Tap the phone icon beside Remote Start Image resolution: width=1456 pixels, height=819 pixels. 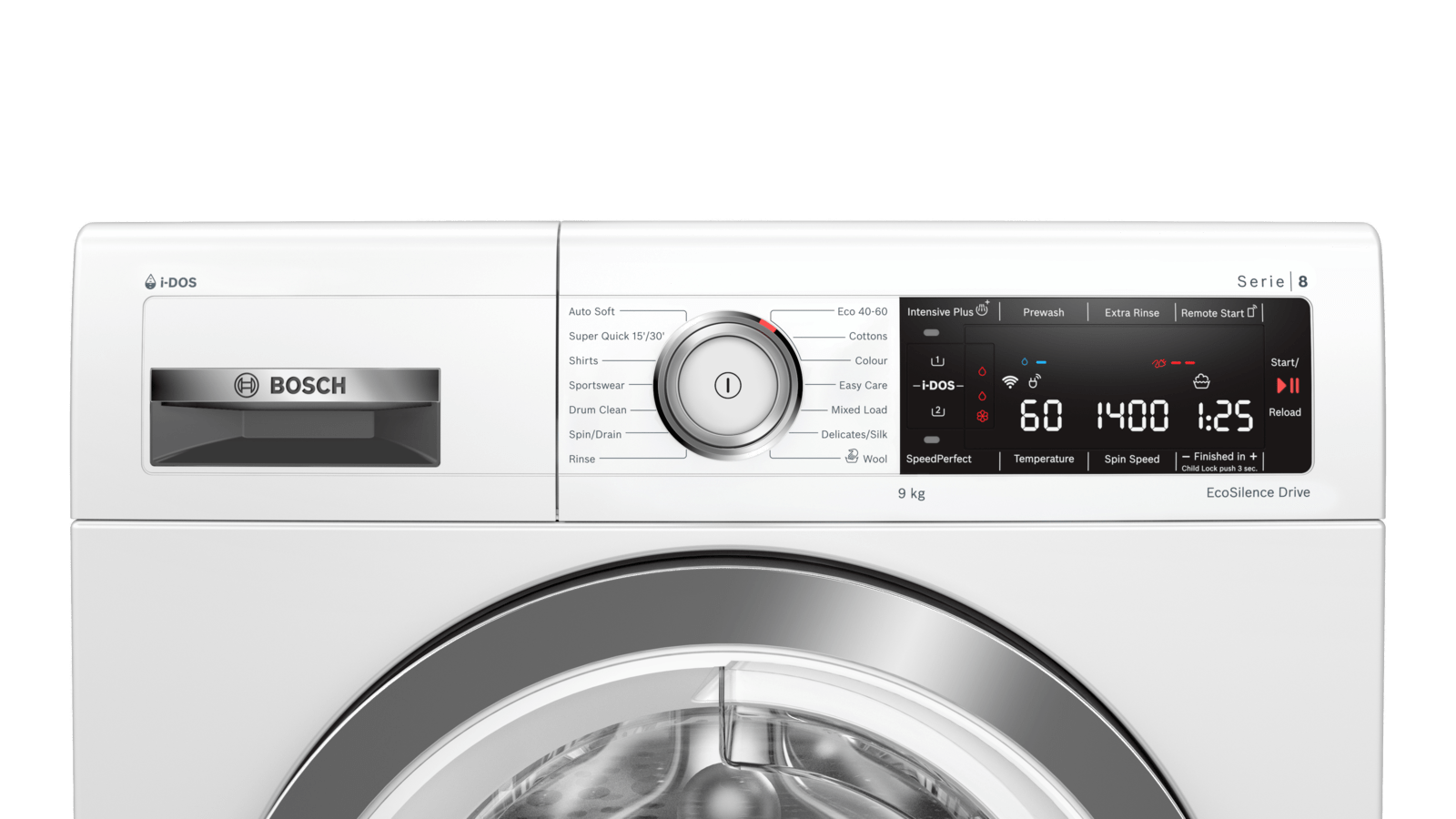pyautogui.click(x=1252, y=311)
